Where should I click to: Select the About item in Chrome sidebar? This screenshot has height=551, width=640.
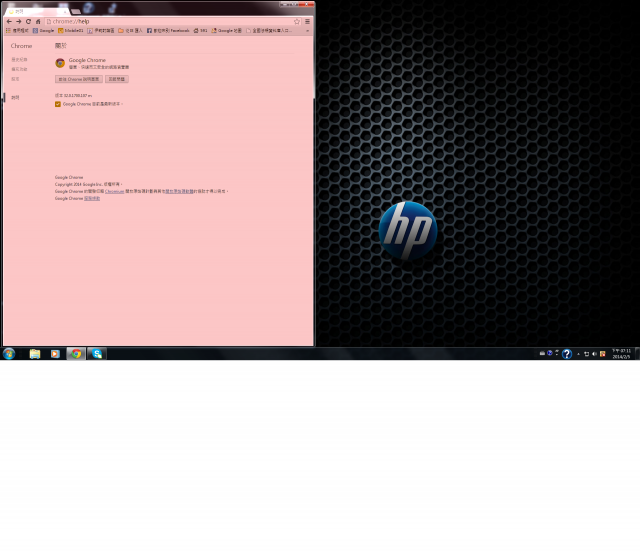coord(15,98)
